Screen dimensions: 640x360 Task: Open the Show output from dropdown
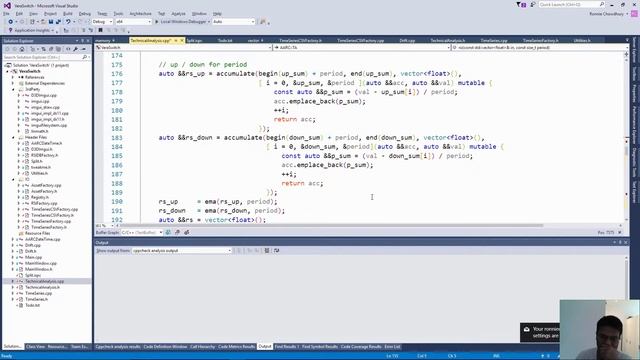181,250
